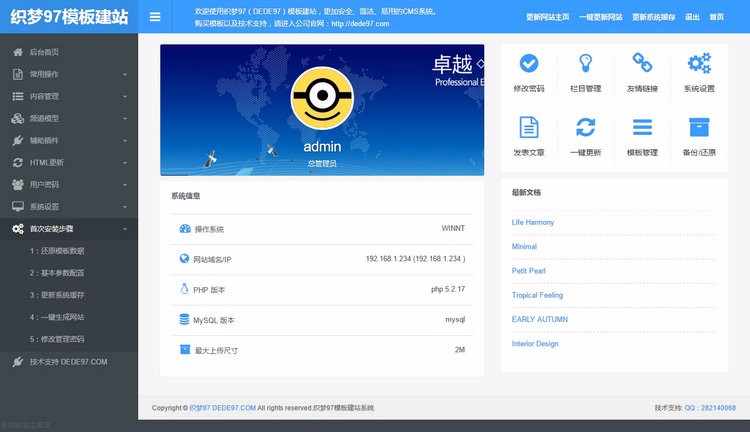Click the dashboard icon beside 操作系统
Image resolution: width=750 pixels, height=432 pixels.
coord(185,229)
